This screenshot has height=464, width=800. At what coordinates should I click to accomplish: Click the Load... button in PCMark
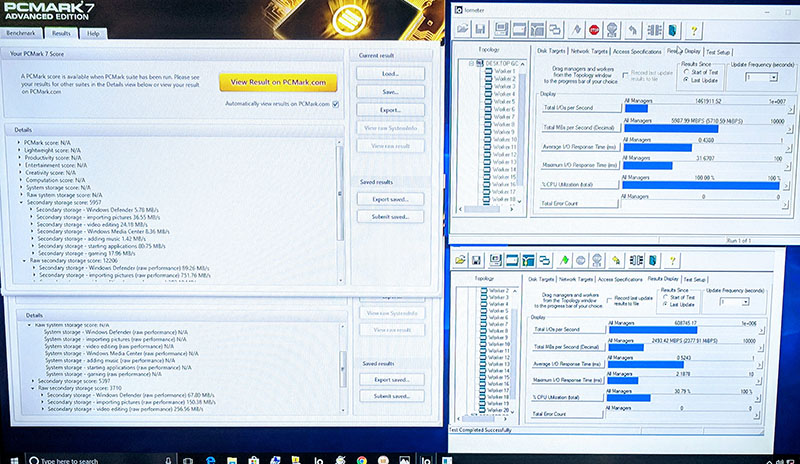point(389,74)
